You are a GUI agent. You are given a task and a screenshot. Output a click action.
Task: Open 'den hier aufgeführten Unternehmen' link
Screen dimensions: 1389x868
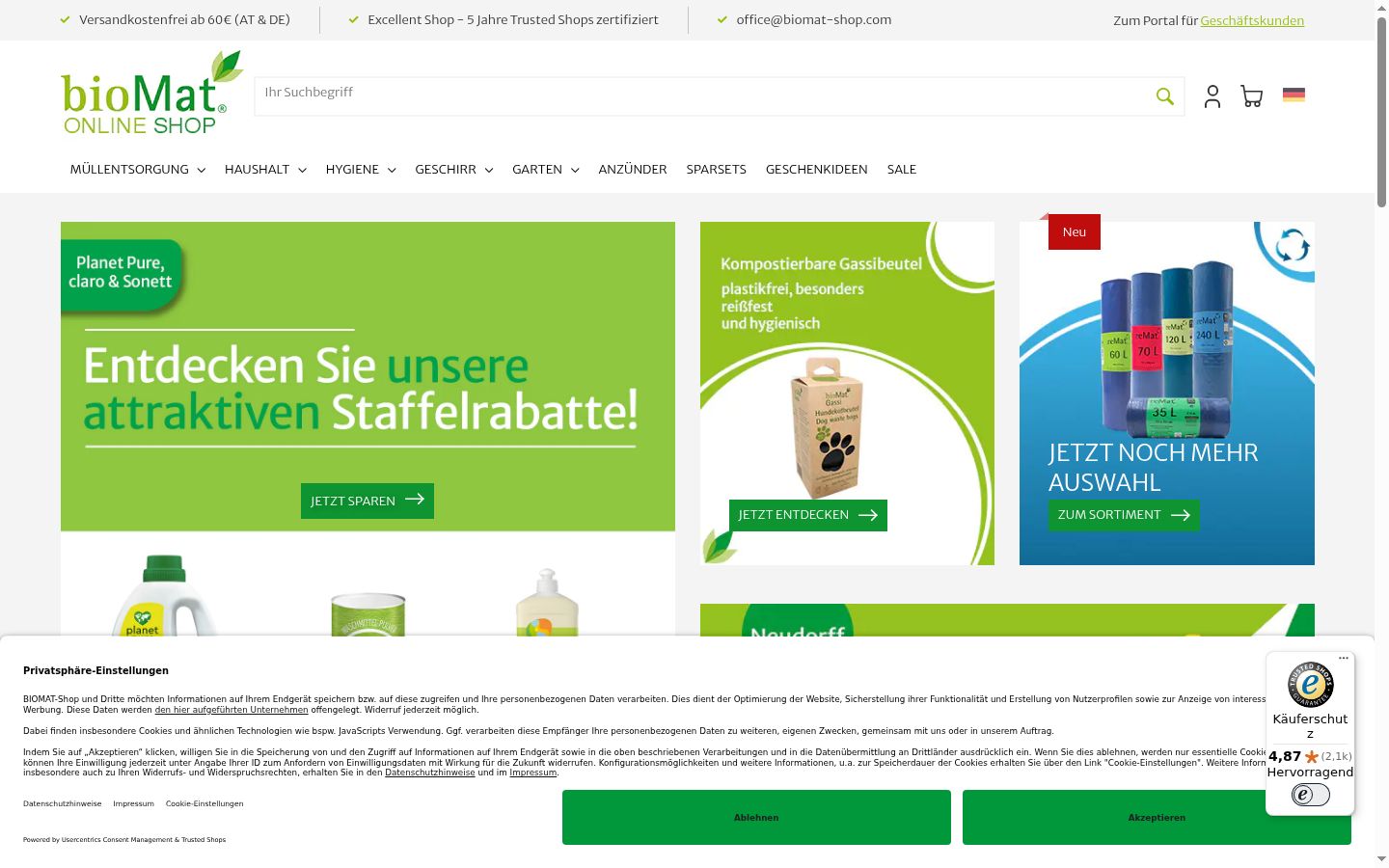(231, 710)
